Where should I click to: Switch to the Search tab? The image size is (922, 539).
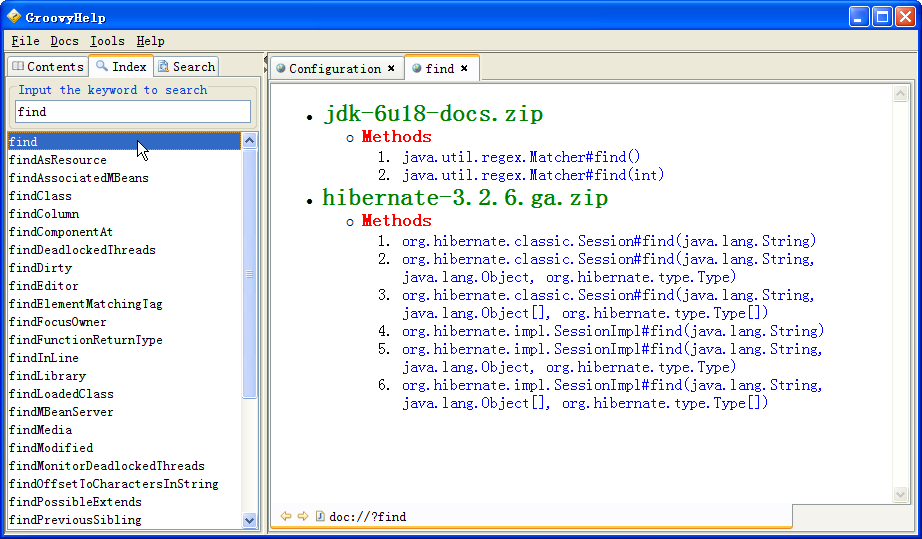click(186, 67)
